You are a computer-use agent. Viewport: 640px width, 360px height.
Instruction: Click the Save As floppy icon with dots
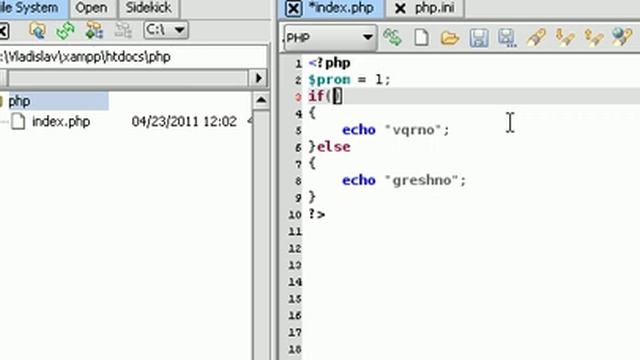tap(507, 38)
